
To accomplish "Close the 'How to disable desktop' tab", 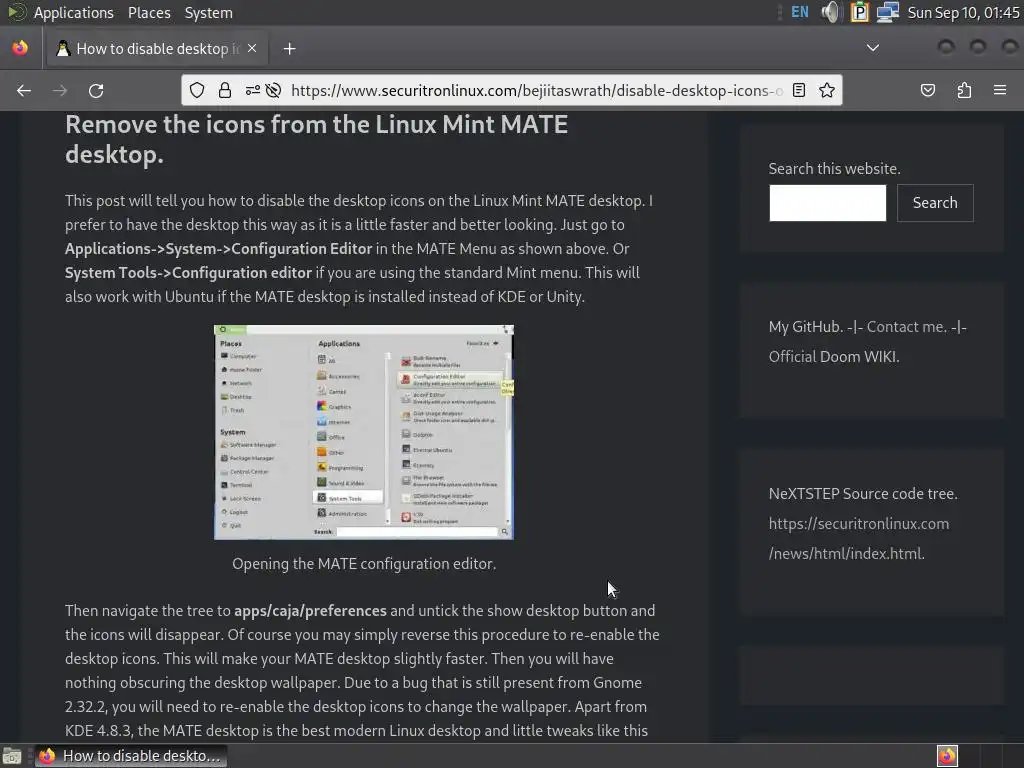I will point(252,48).
